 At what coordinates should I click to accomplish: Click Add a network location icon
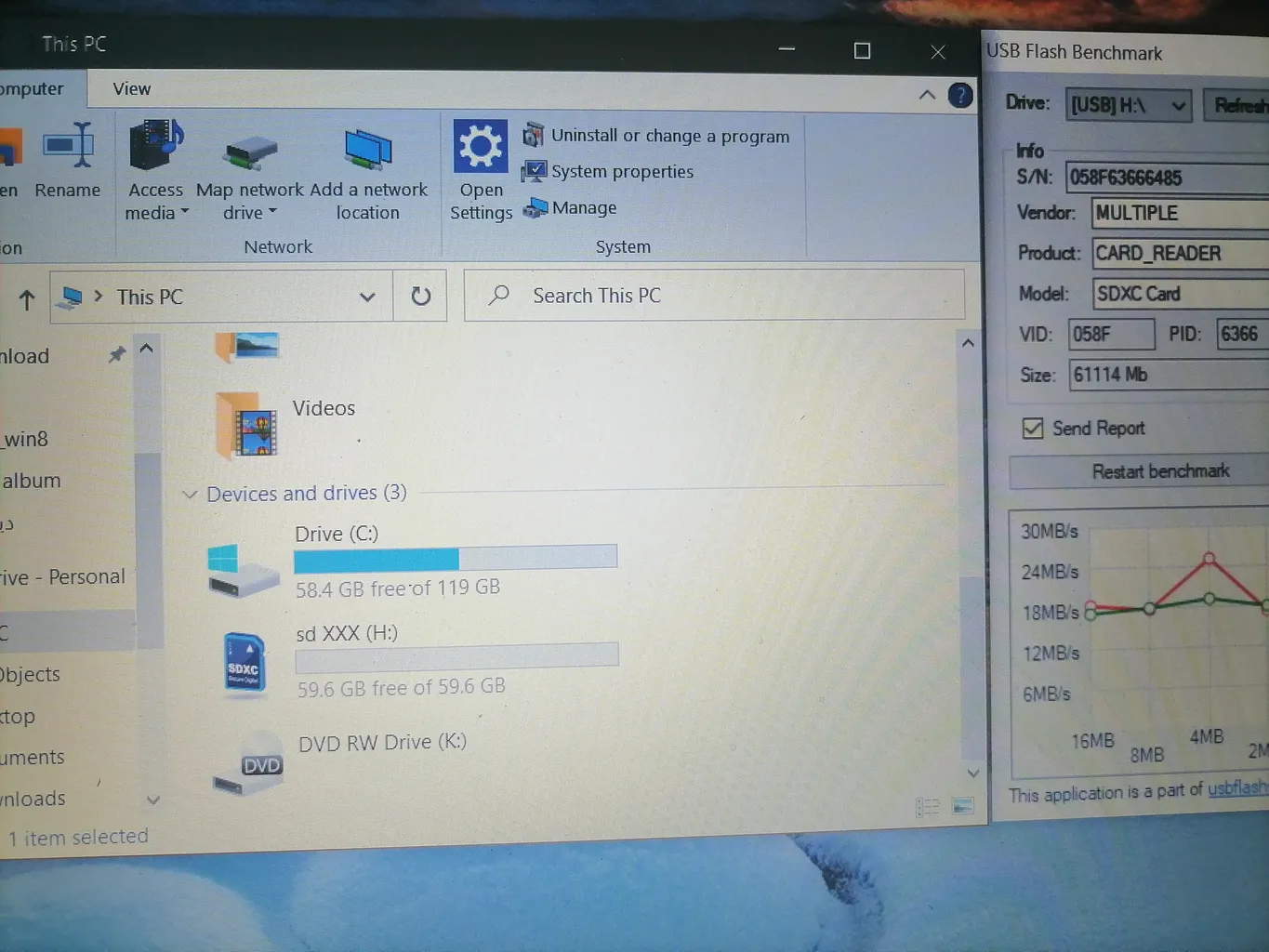click(368, 151)
